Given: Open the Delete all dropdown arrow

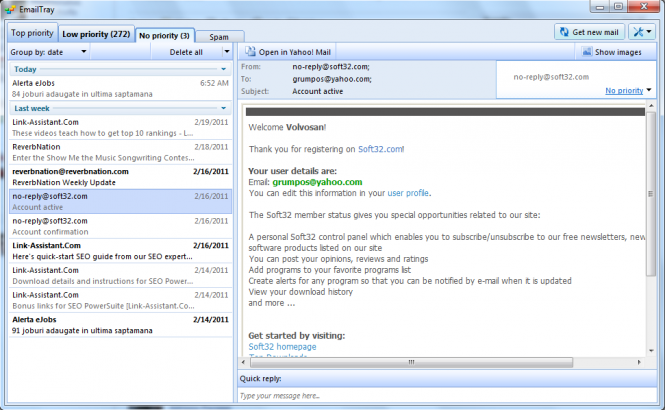Looking at the screenshot, I should [227, 51].
